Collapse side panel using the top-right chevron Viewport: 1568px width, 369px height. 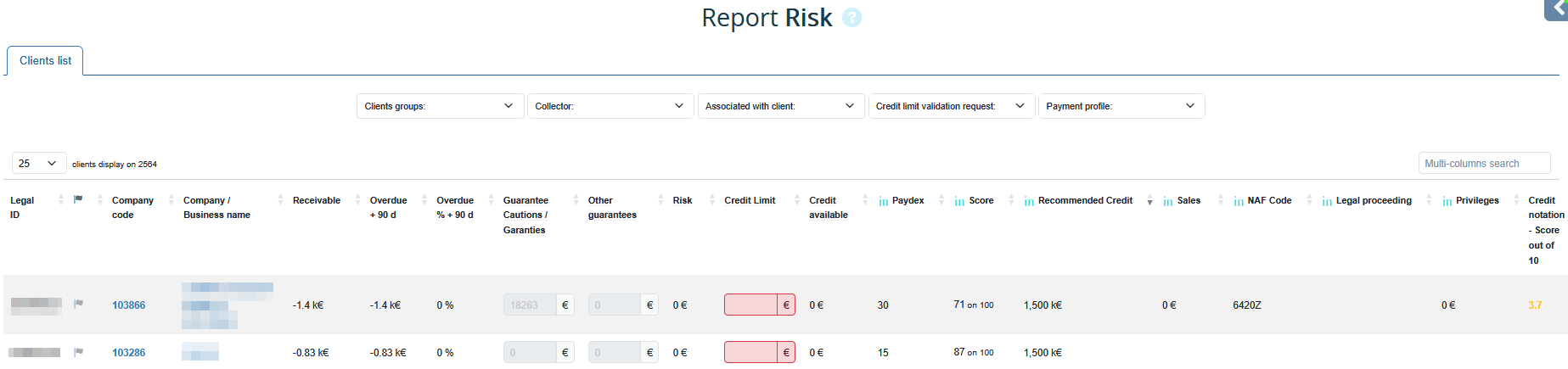[x=1558, y=8]
